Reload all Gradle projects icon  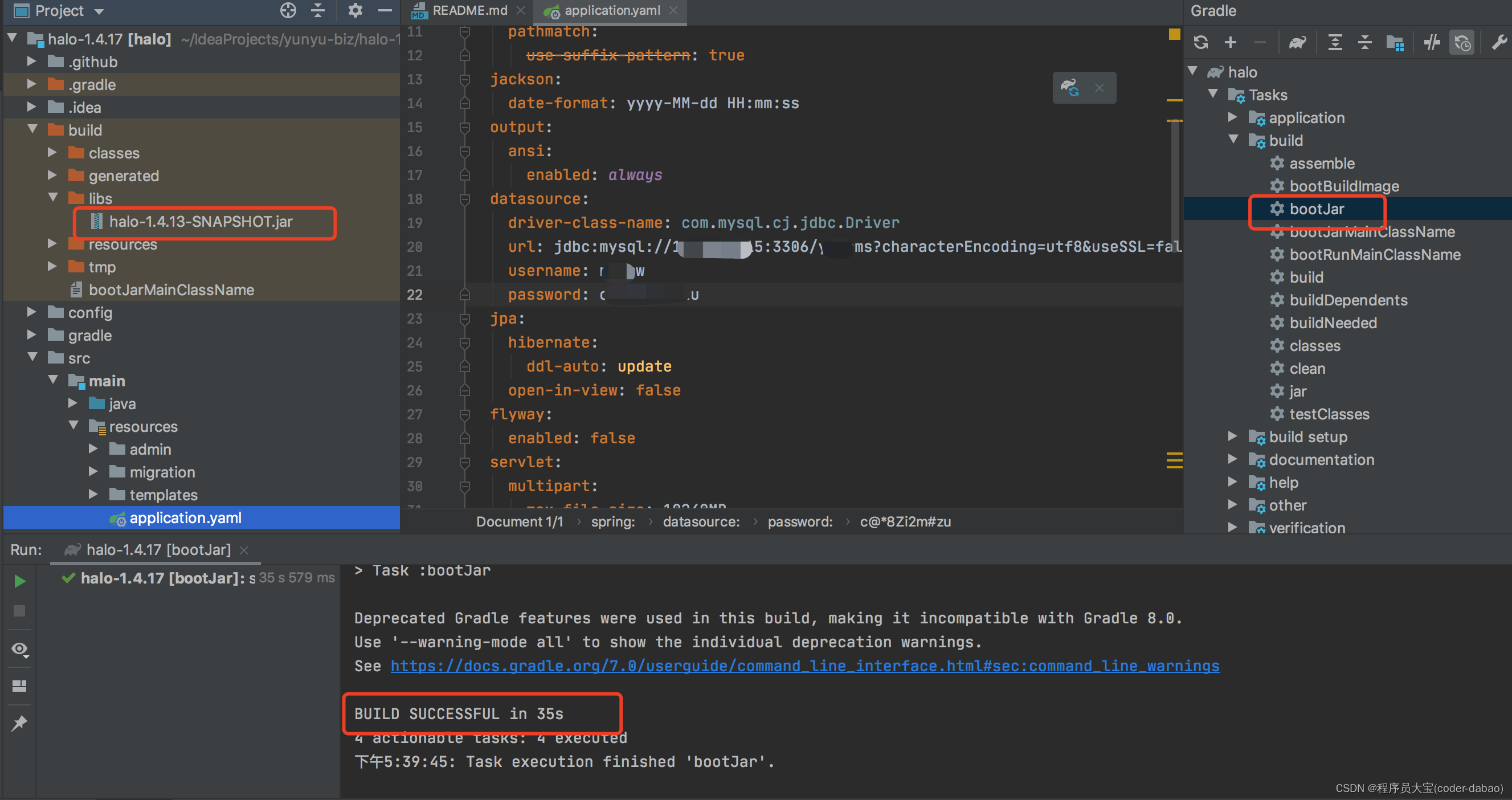pyautogui.click(x=1200, y=42)
